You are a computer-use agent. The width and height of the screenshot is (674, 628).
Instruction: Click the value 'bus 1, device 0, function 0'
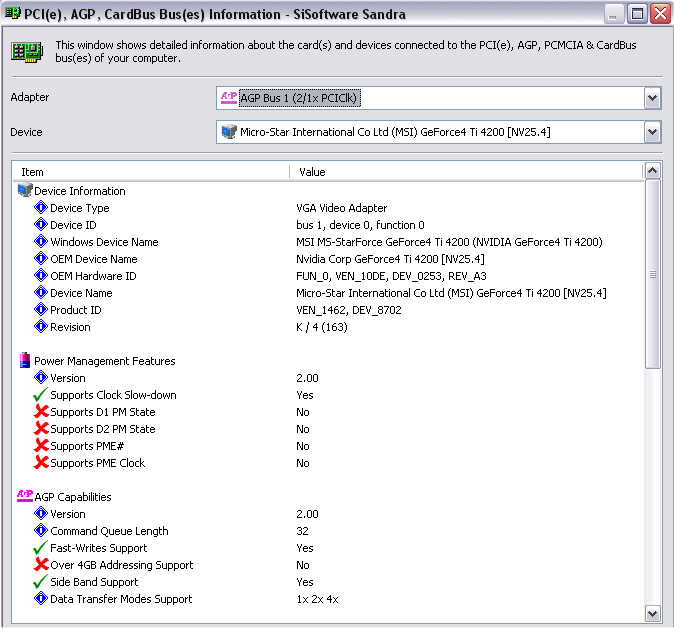pos(360,225)
